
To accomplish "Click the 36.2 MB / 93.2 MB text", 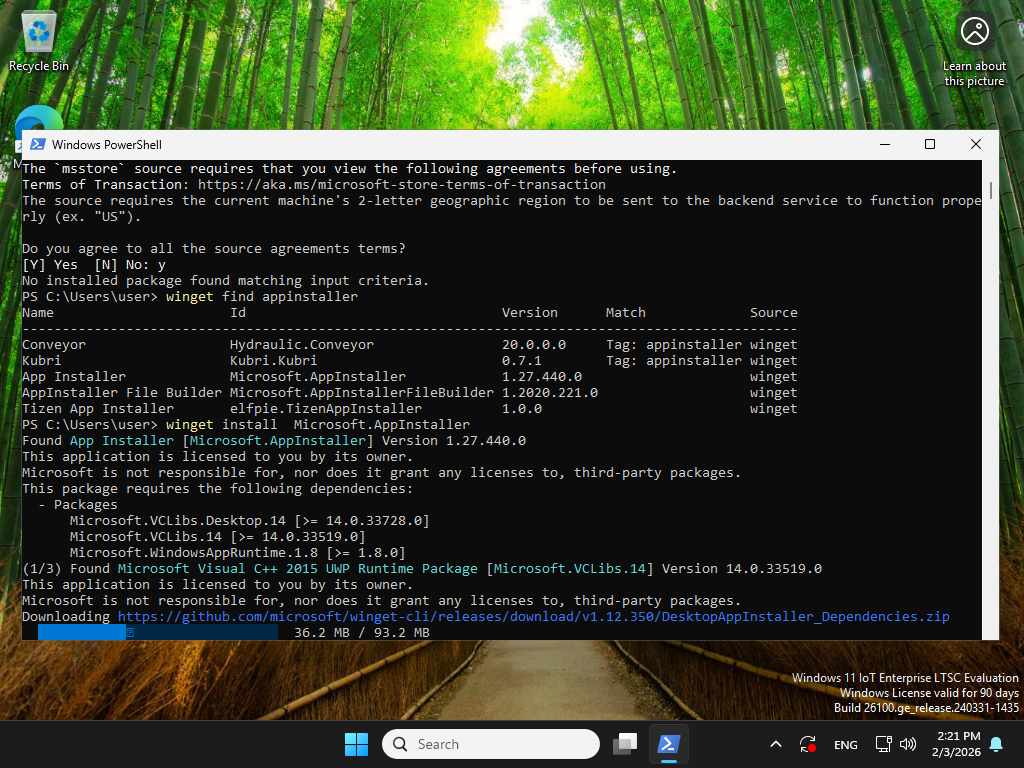I will (x=362, y=632).
